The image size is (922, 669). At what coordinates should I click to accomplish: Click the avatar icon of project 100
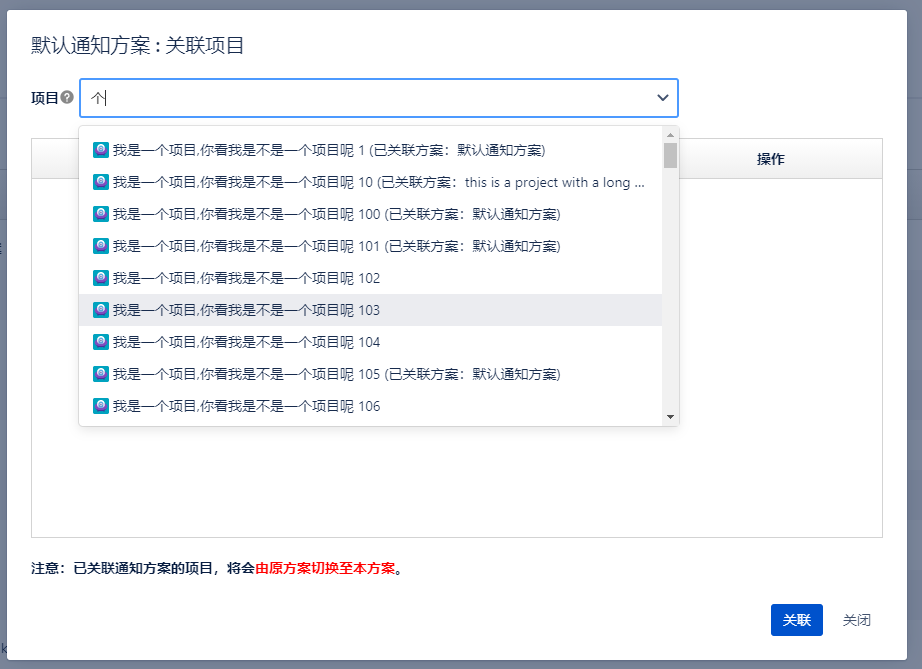point(100,214)
